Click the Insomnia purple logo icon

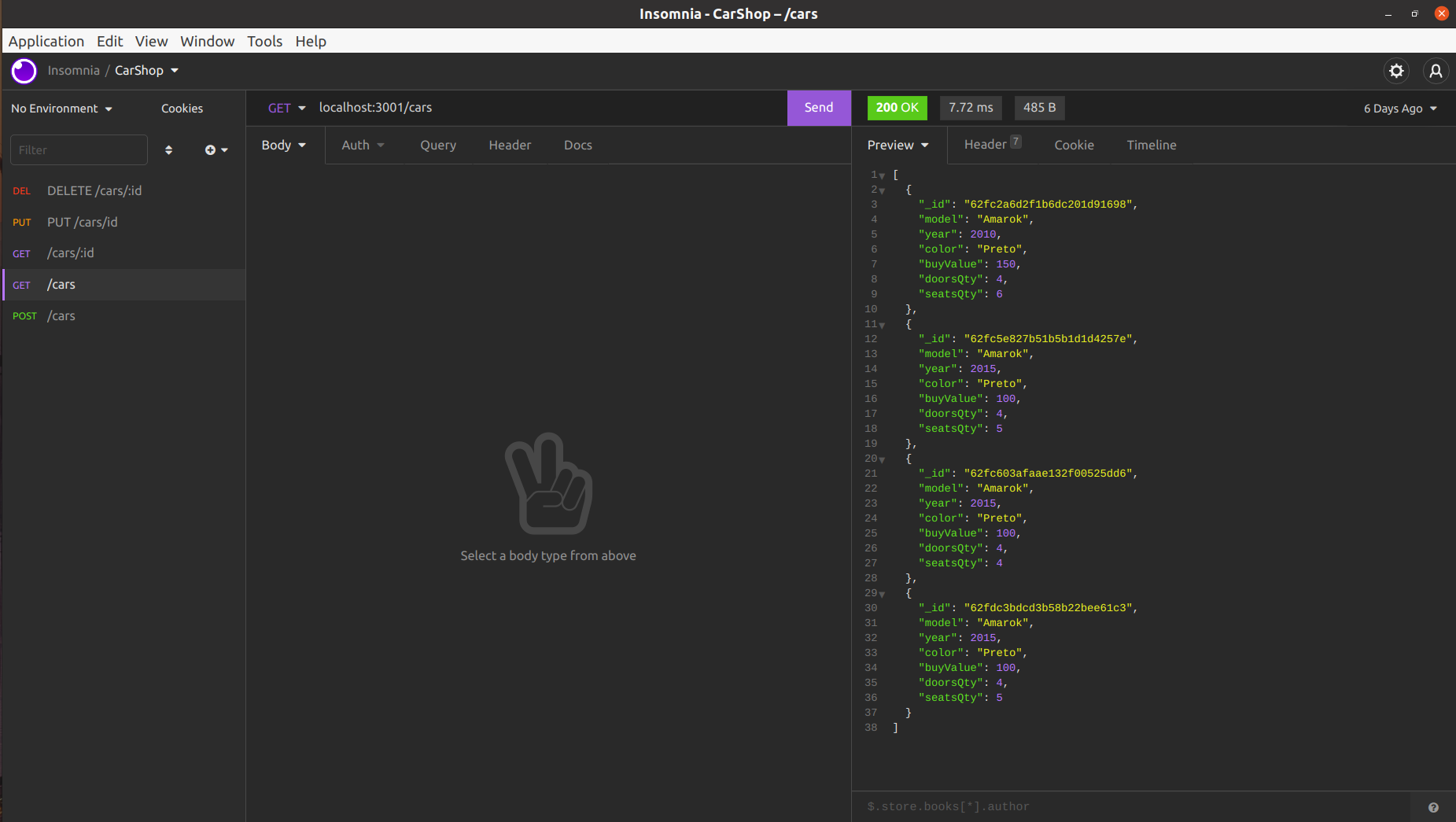(24, 71)
